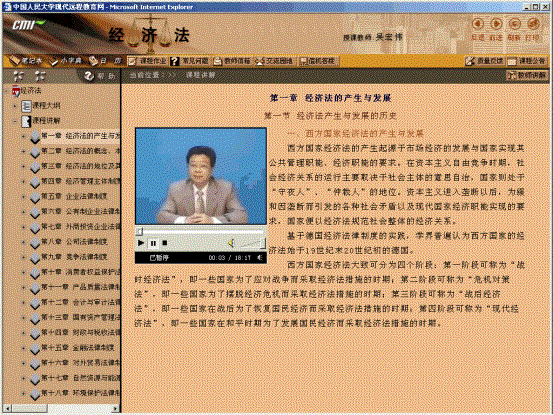Pause the lecture video
The width and height of the screenshot is (553, 415).
tap(153, 243)
